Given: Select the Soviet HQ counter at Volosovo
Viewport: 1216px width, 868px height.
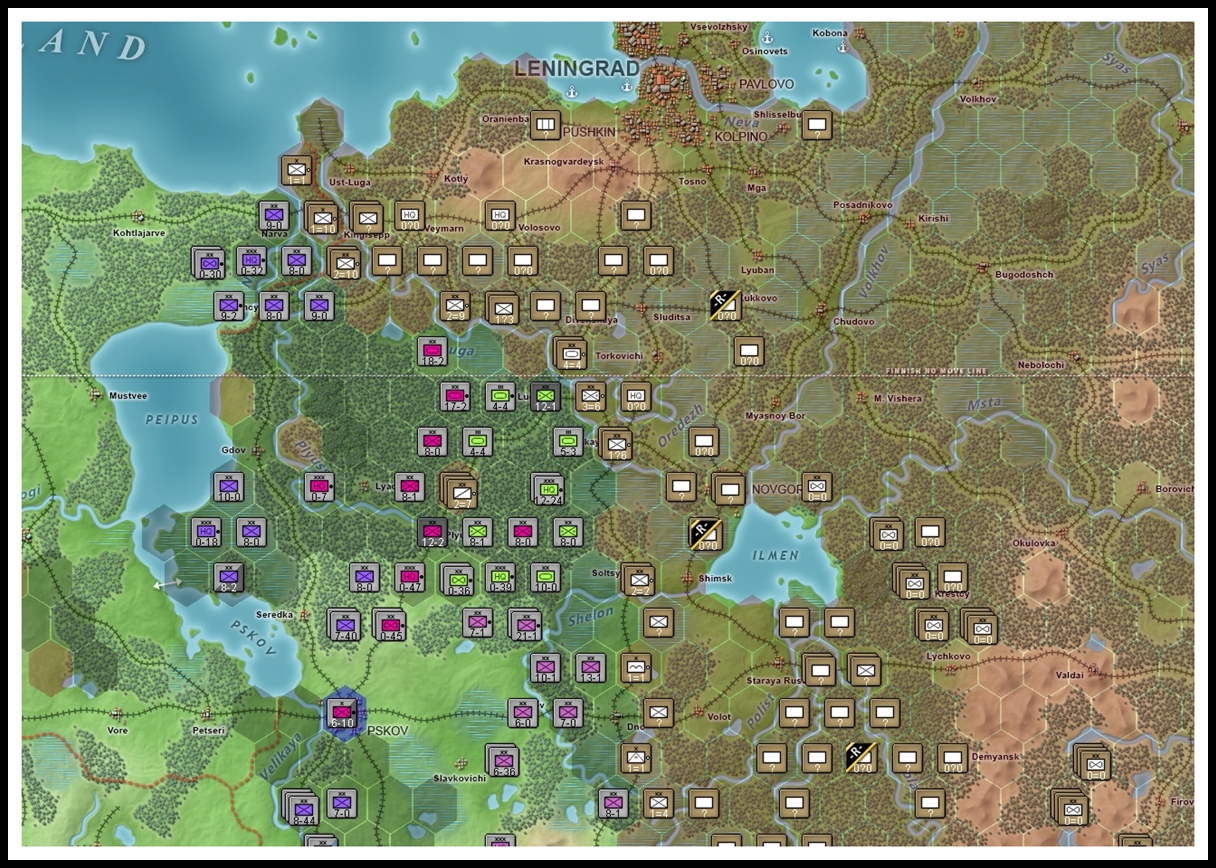Looking at the screenshot, I should pos(500,216).
